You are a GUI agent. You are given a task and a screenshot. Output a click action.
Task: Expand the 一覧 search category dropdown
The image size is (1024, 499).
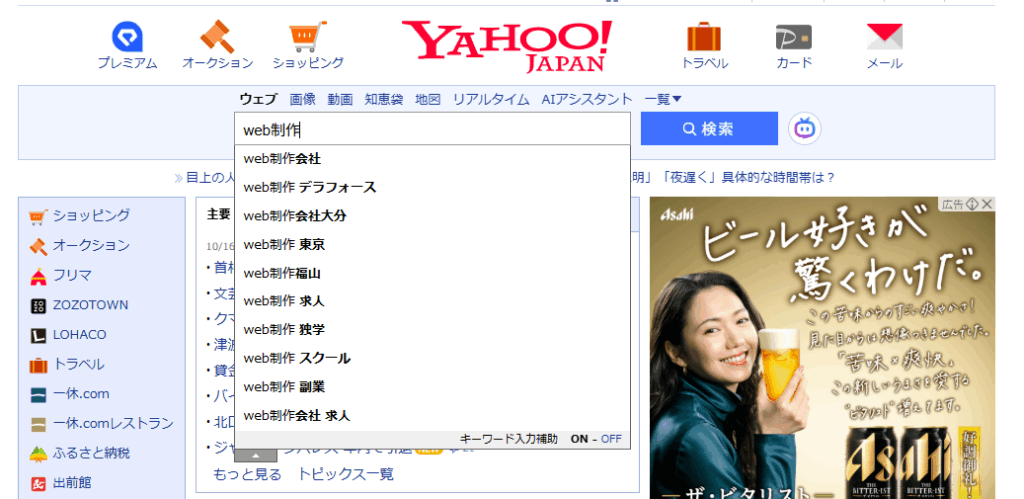pyautogui.click(x=663, y=99)
